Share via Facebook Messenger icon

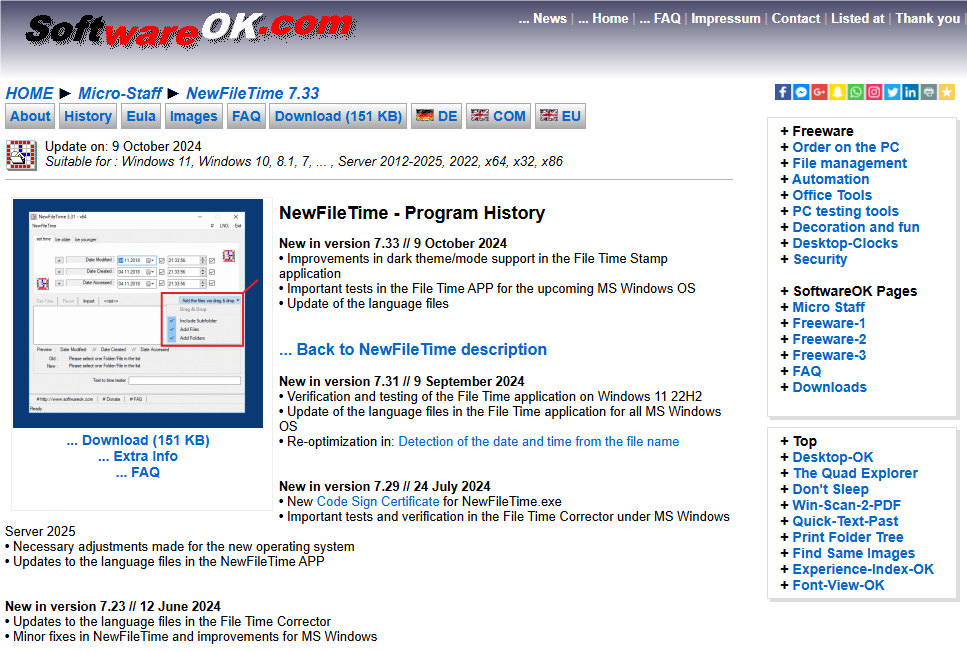(x=801, y=93)
